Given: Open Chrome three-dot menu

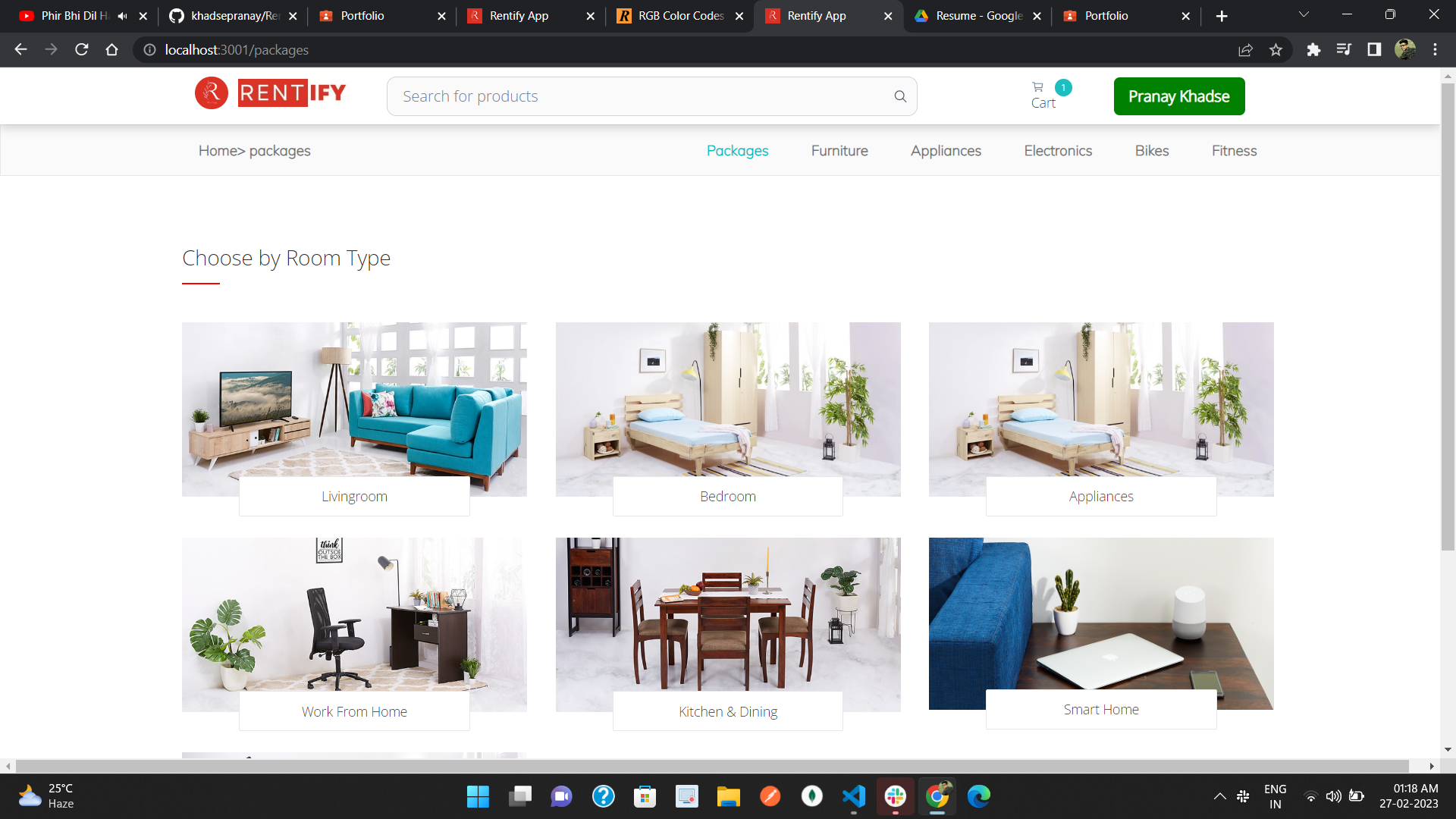Looking at the screenshot, I should pos(1435,50).
